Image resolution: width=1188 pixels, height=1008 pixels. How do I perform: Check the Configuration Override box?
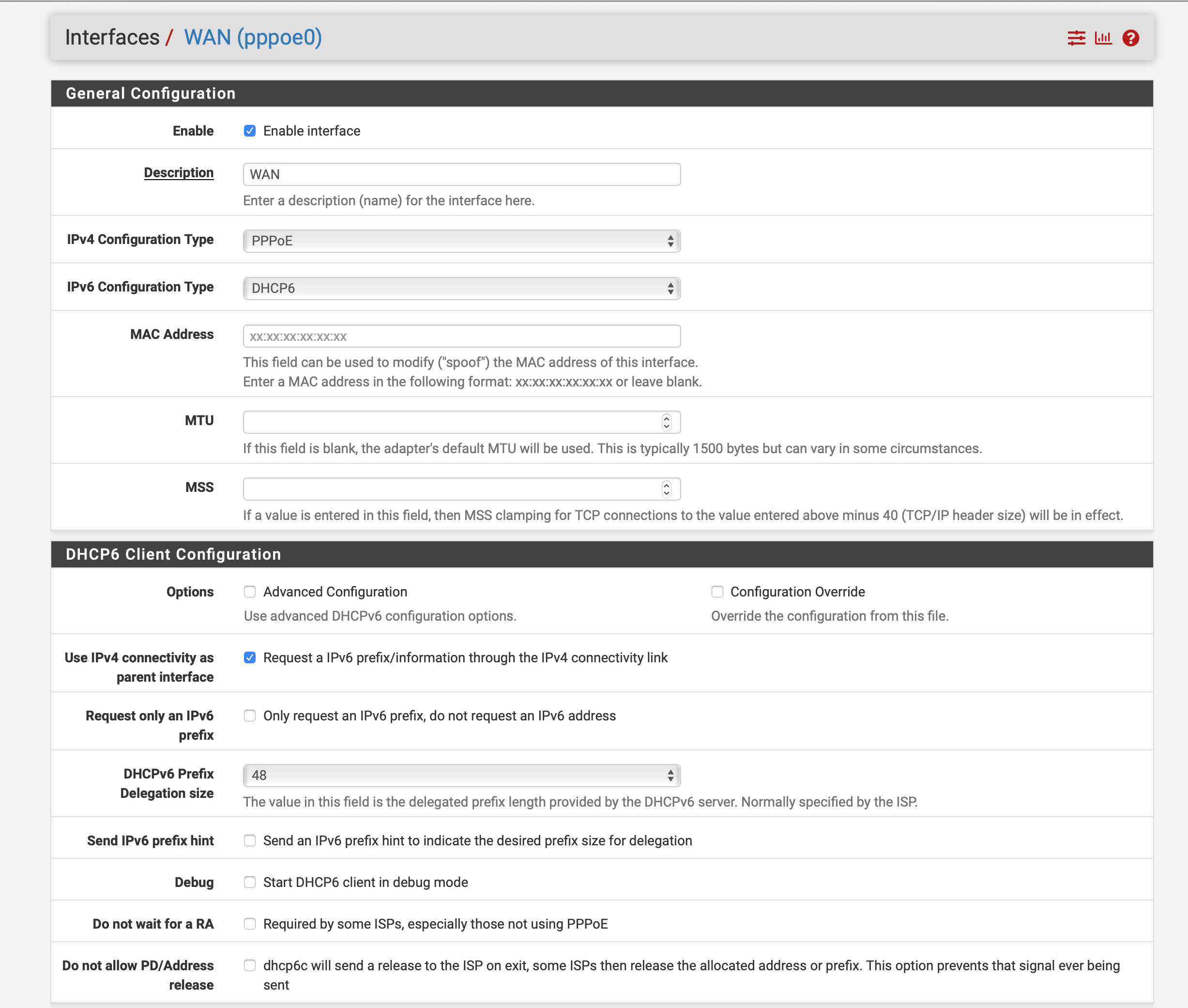[x=717, y=592]
